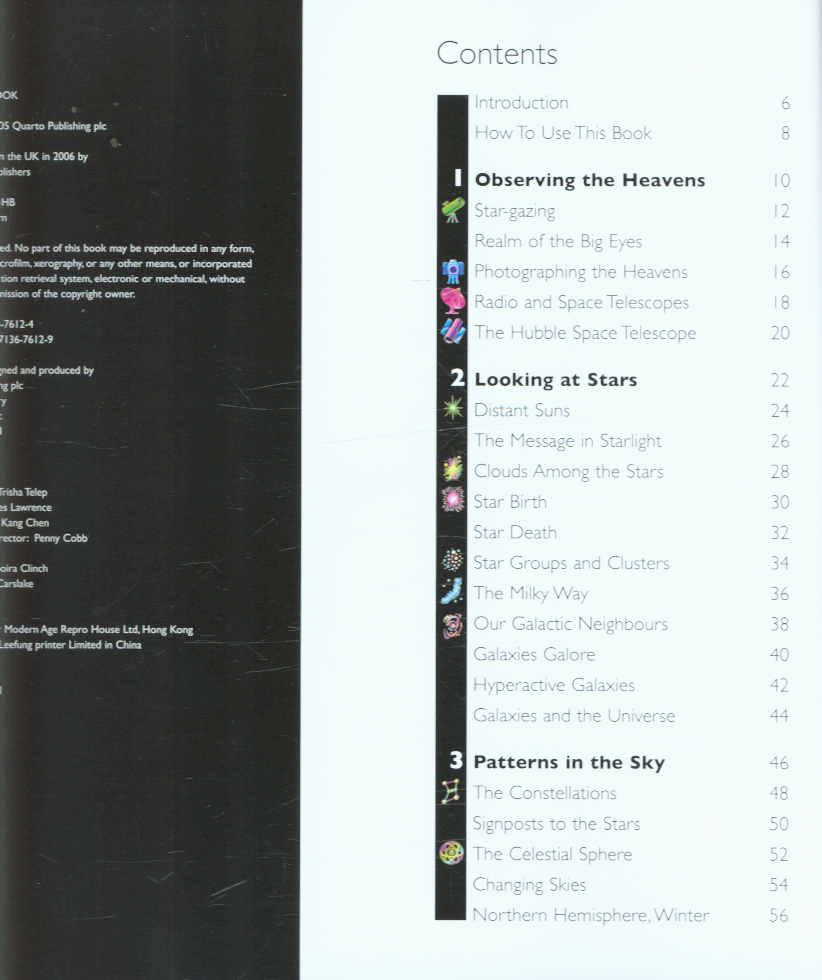Select the globe icon beside The Celestial Sphere
The image size is (822, 980).
pyautogui.click(x=452, y=854)
